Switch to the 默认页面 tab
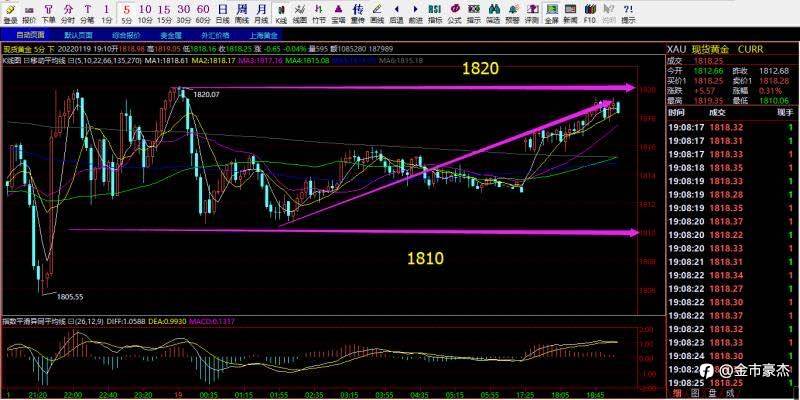Screen dimensions: 800x400 pyautogui.click(x=78, y=35)
